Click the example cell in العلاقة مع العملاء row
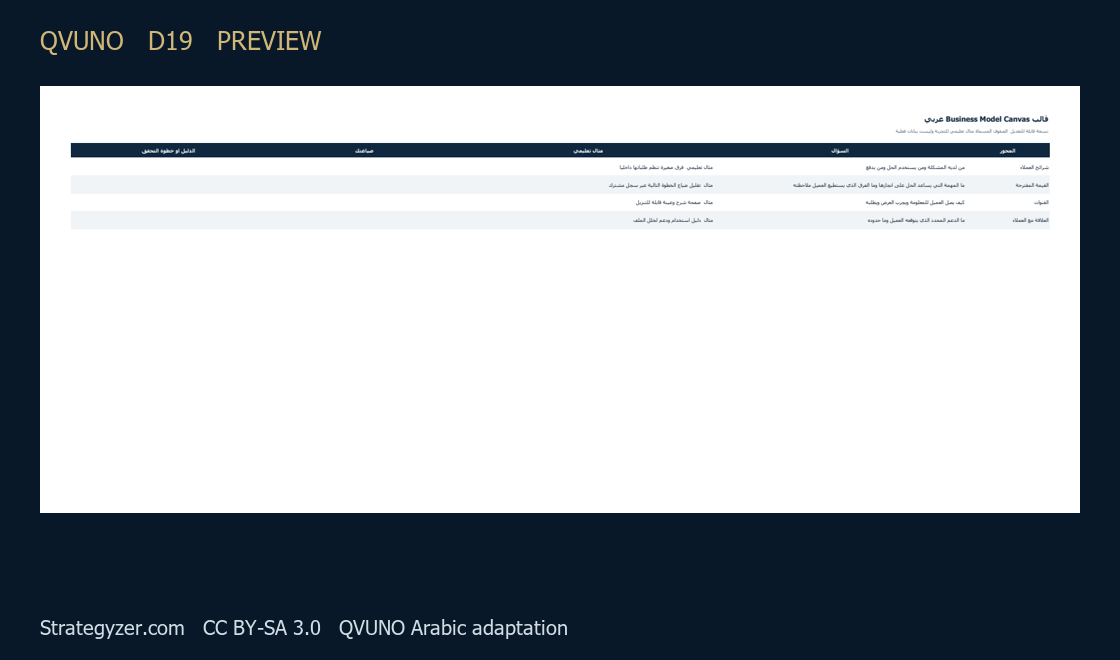The height and width of the screenshot is (660, 1120). [x=673, y=220]
